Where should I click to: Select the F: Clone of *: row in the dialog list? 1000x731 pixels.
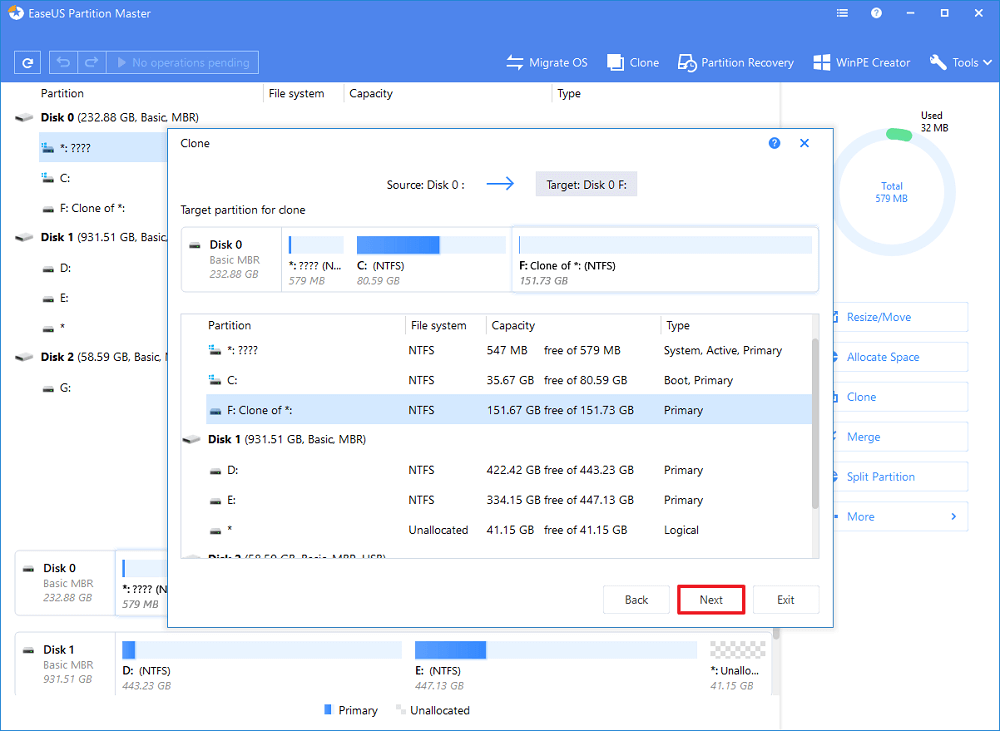(x=508, y=410)
